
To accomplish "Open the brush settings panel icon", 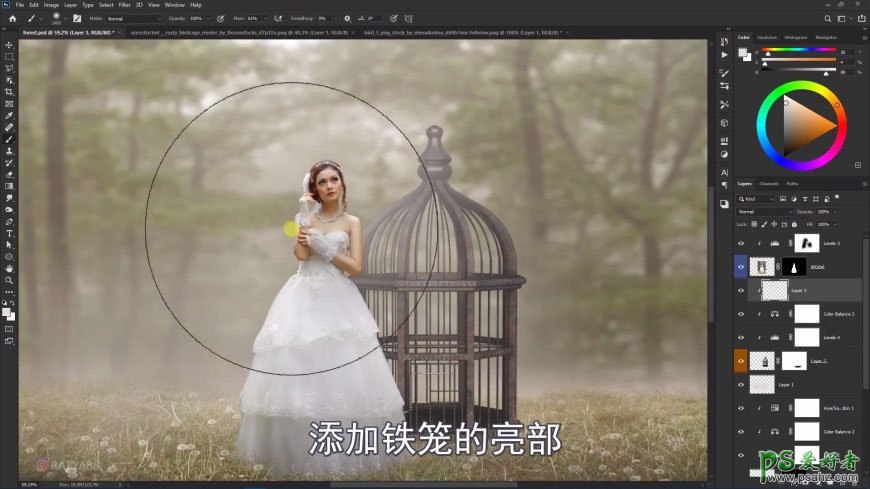I will click(77, 18).
